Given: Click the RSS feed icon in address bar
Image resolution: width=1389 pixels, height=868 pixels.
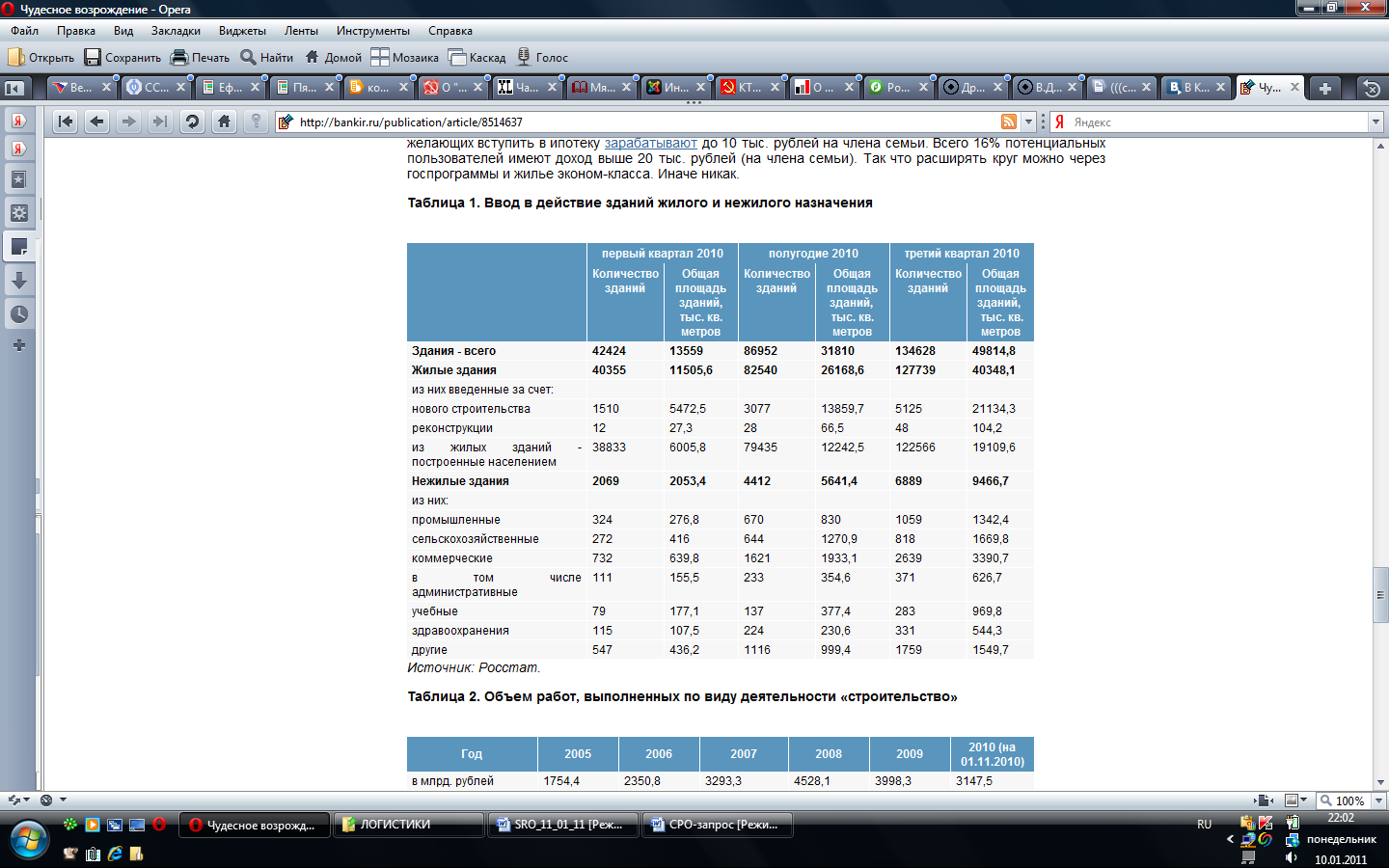Looking at the screenshot, I should 1008,122.
